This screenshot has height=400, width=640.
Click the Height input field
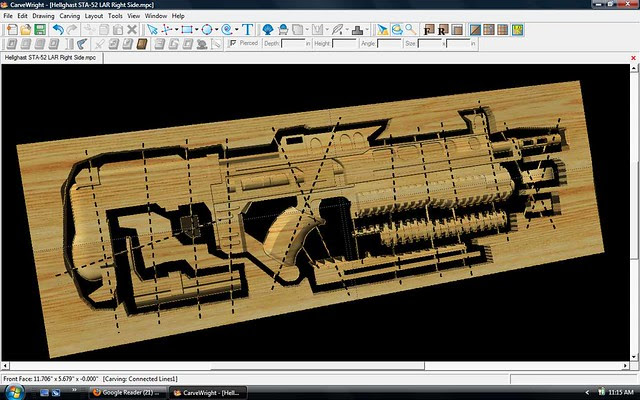pos(344,43)
